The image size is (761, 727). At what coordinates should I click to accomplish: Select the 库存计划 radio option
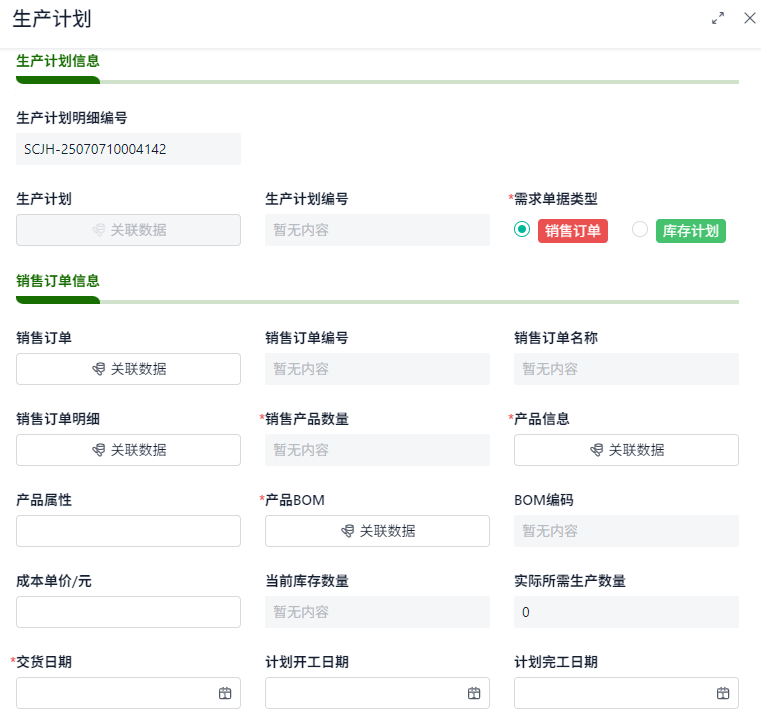640,230
